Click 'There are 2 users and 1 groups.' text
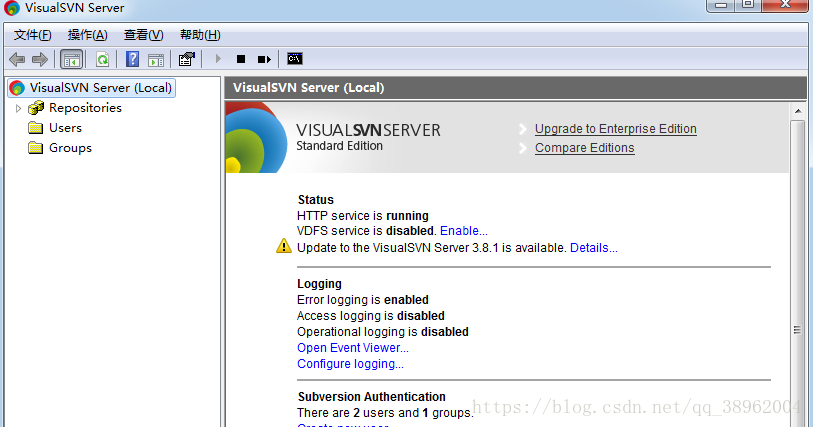This screenshot has width=813, height=427. (385, 413)
